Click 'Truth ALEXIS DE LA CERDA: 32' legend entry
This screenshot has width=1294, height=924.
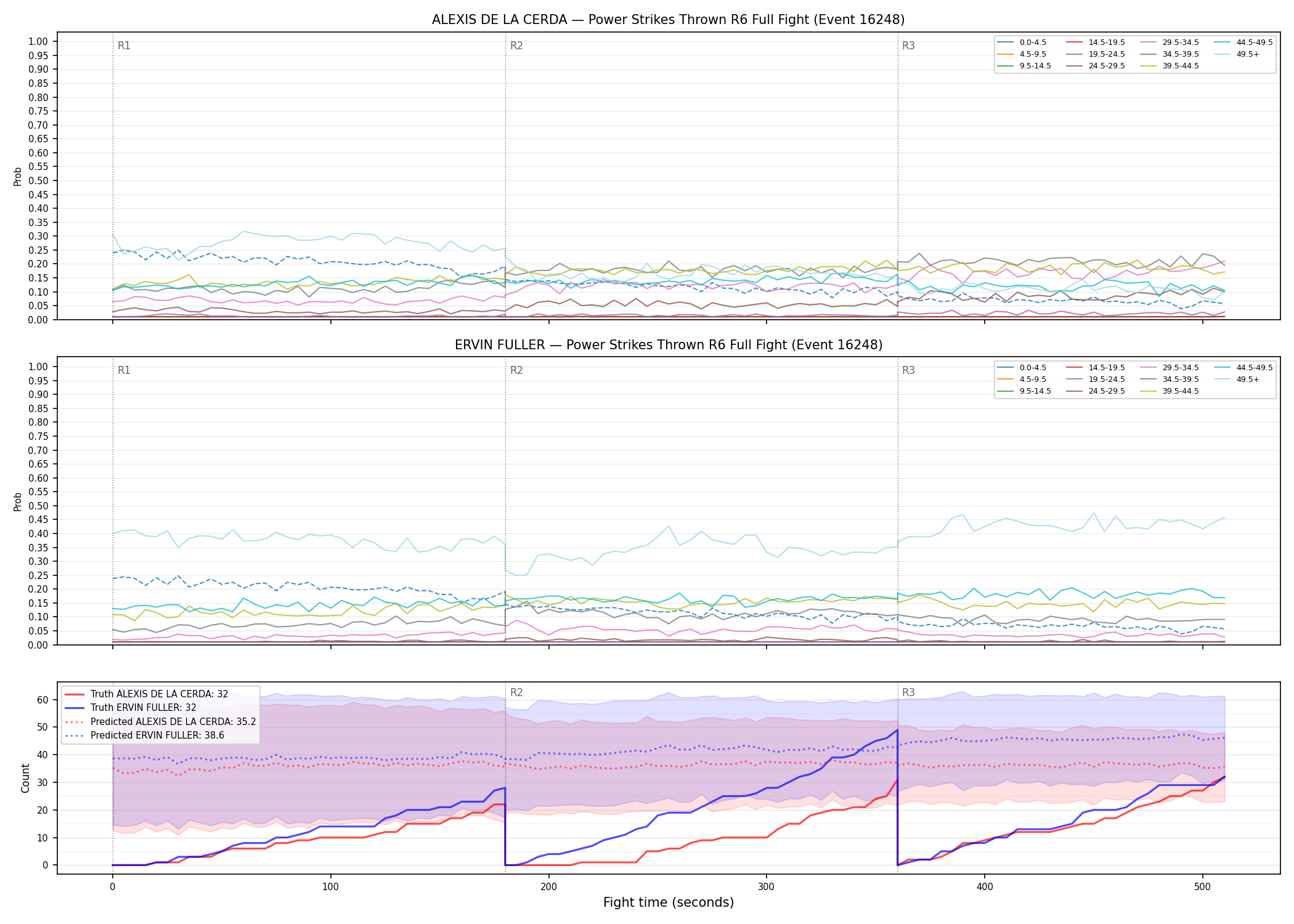pyautogui.click(x=147, y=694)
